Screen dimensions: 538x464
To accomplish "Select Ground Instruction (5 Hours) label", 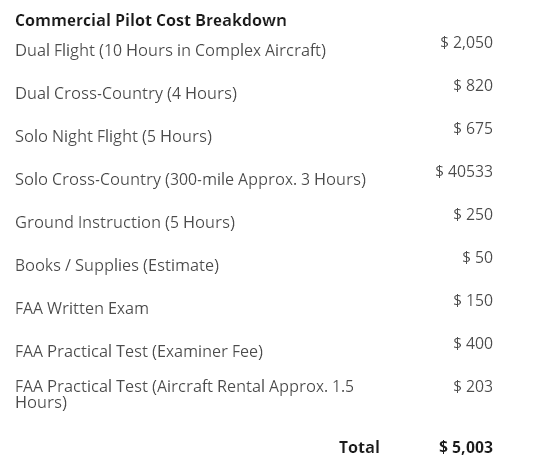I will [x=125, y=222].
